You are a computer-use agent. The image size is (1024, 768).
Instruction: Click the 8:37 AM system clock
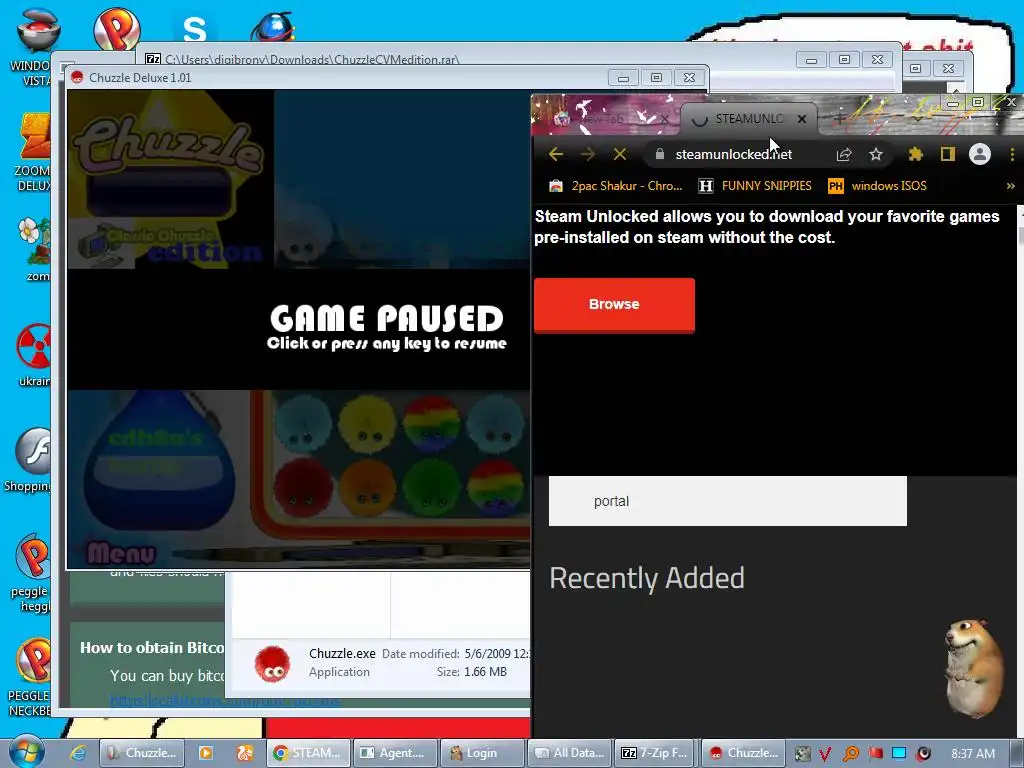(x=972, y=754)
